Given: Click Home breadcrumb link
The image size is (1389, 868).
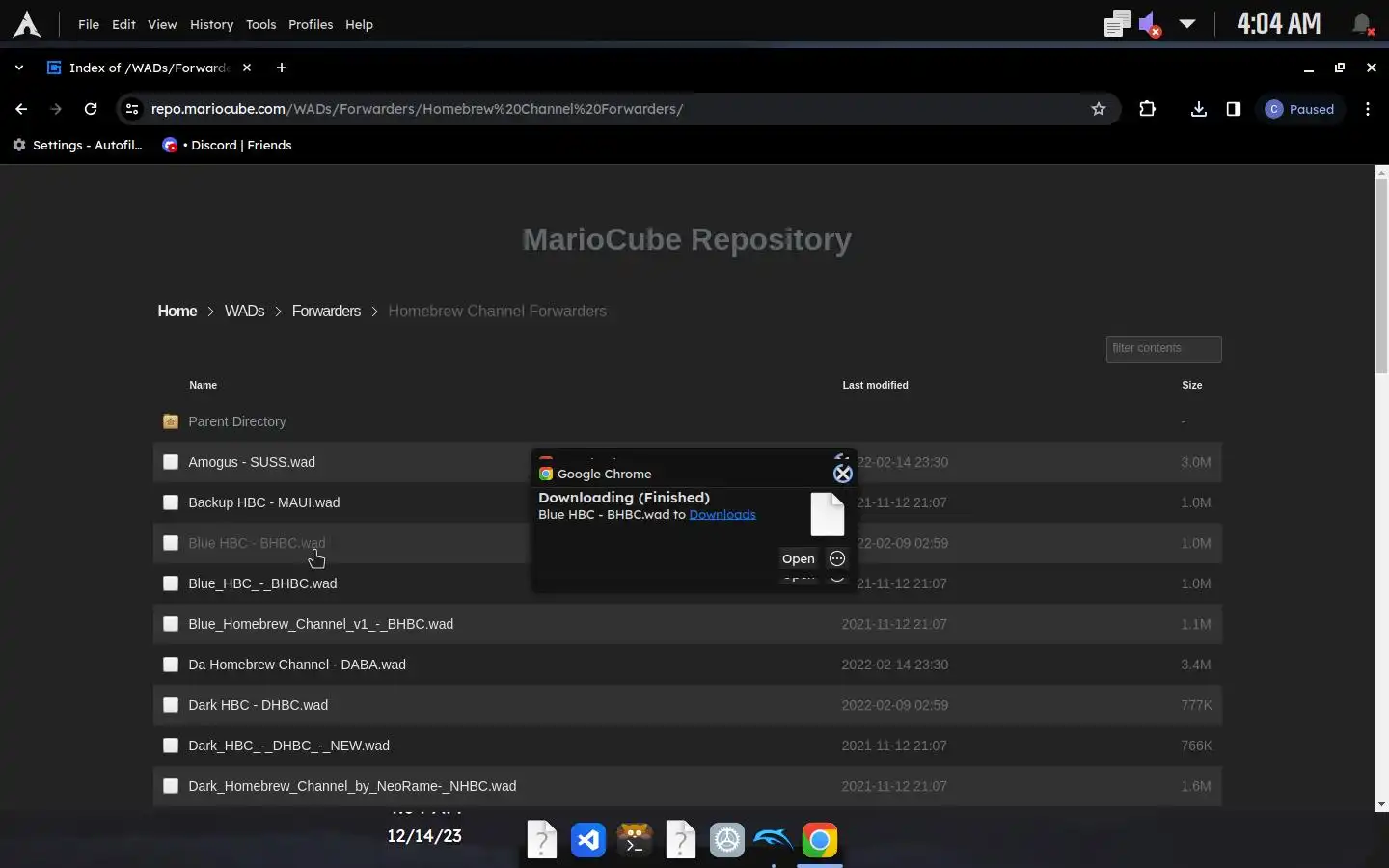Looking at the screenshot, I should tap(177, 311).
